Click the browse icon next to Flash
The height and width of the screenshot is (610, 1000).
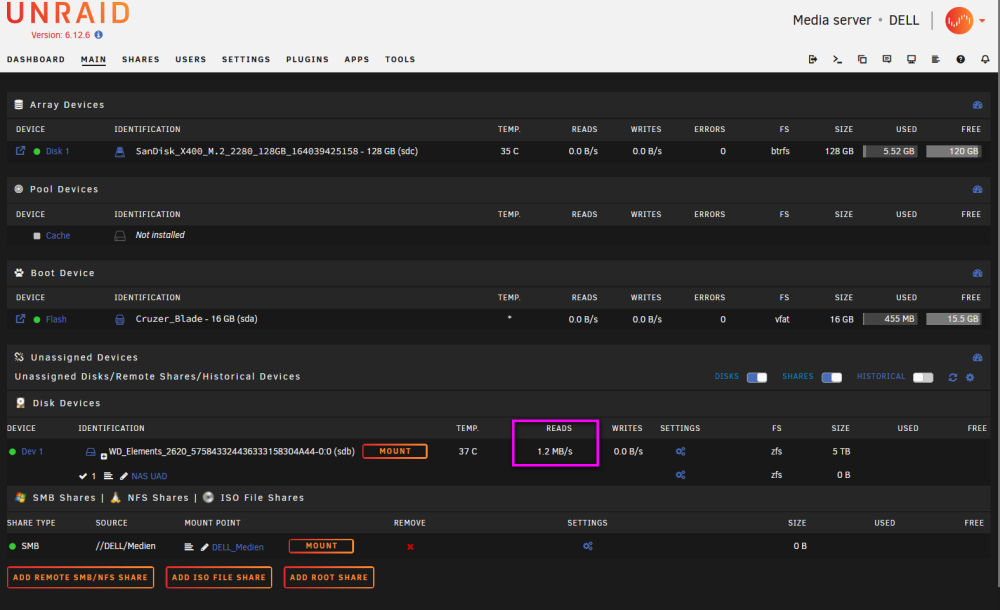[20, 318]
